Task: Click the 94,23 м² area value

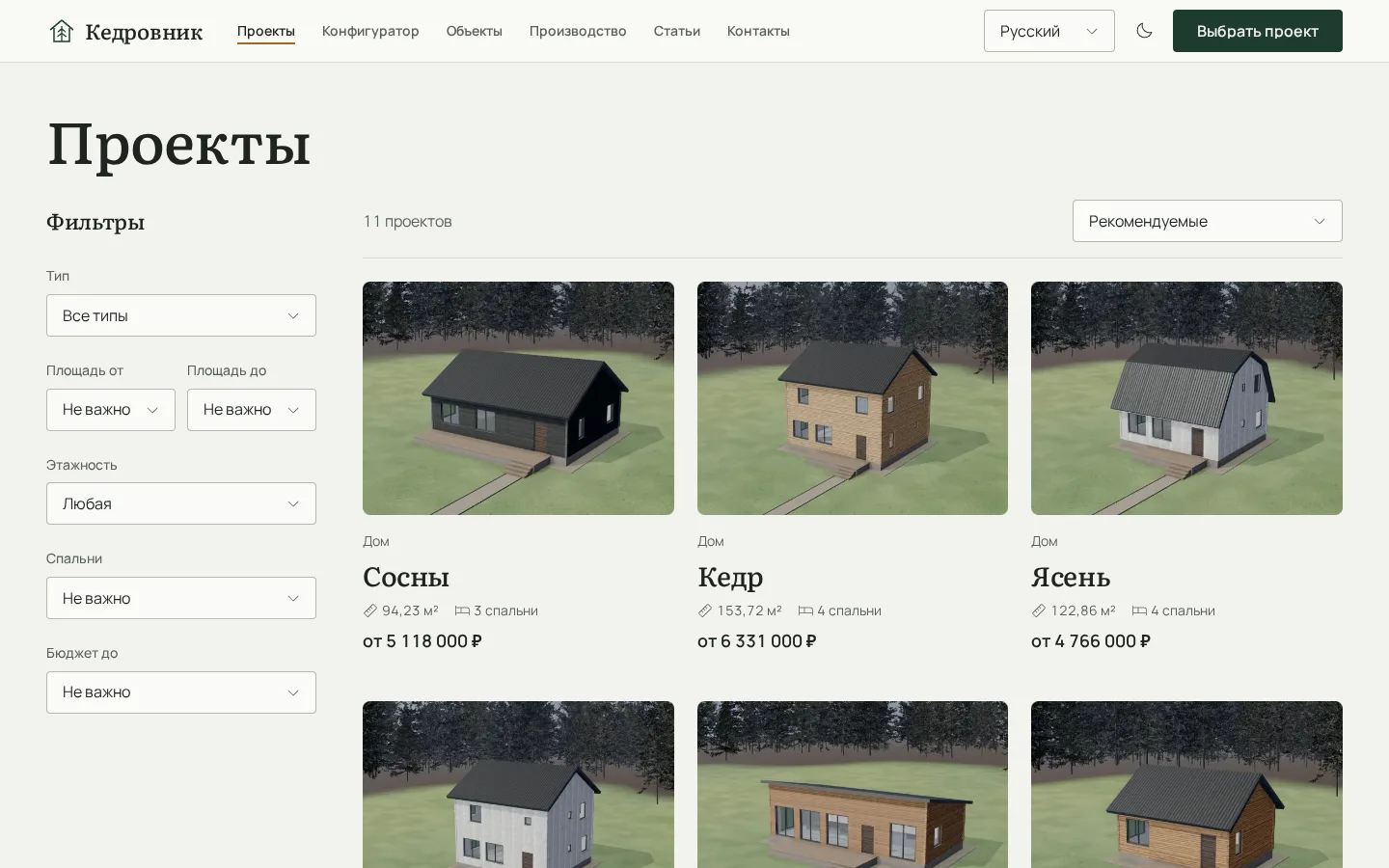Action: (410, 610)
